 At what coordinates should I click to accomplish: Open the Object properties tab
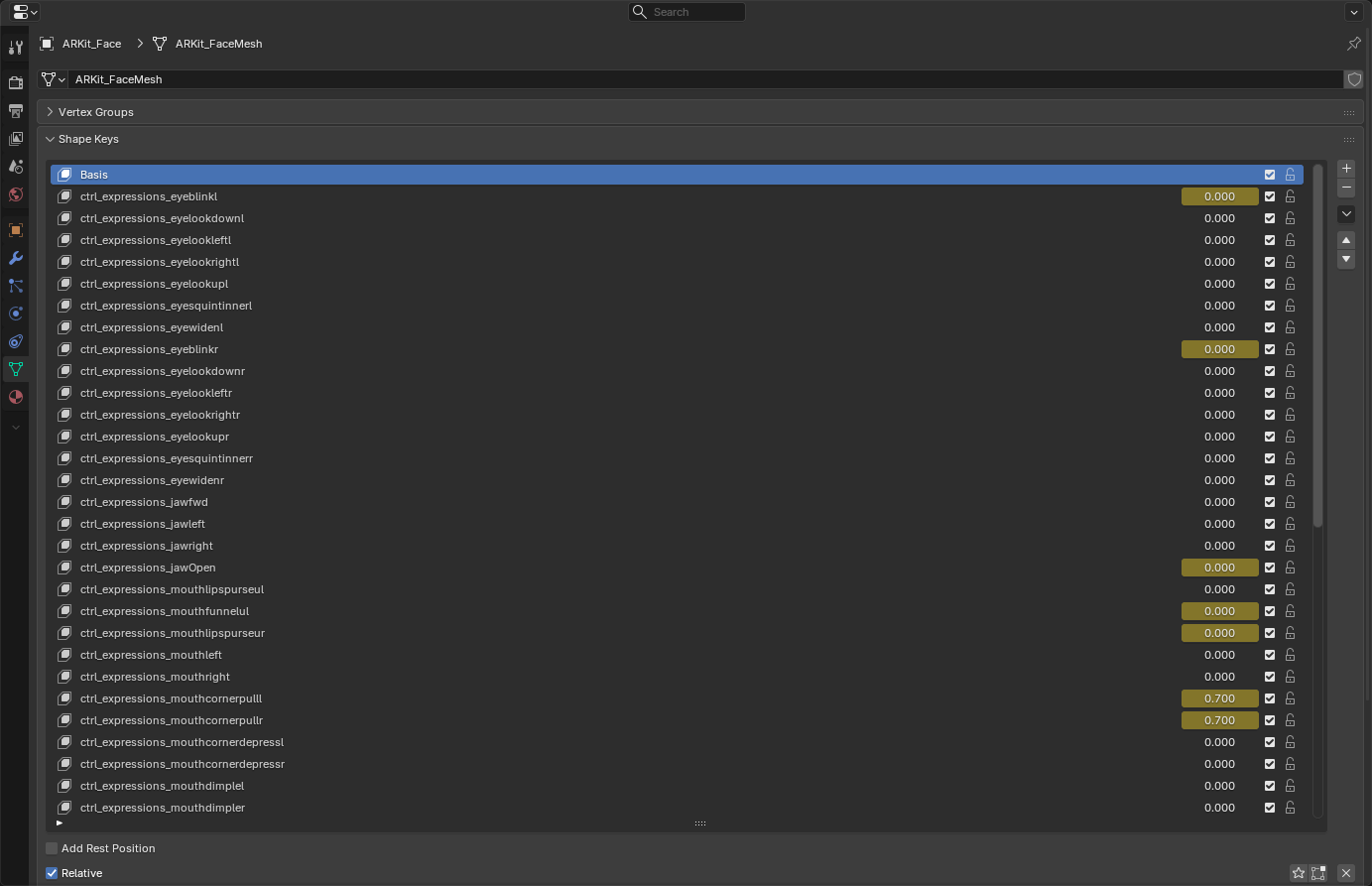[15, 230]
